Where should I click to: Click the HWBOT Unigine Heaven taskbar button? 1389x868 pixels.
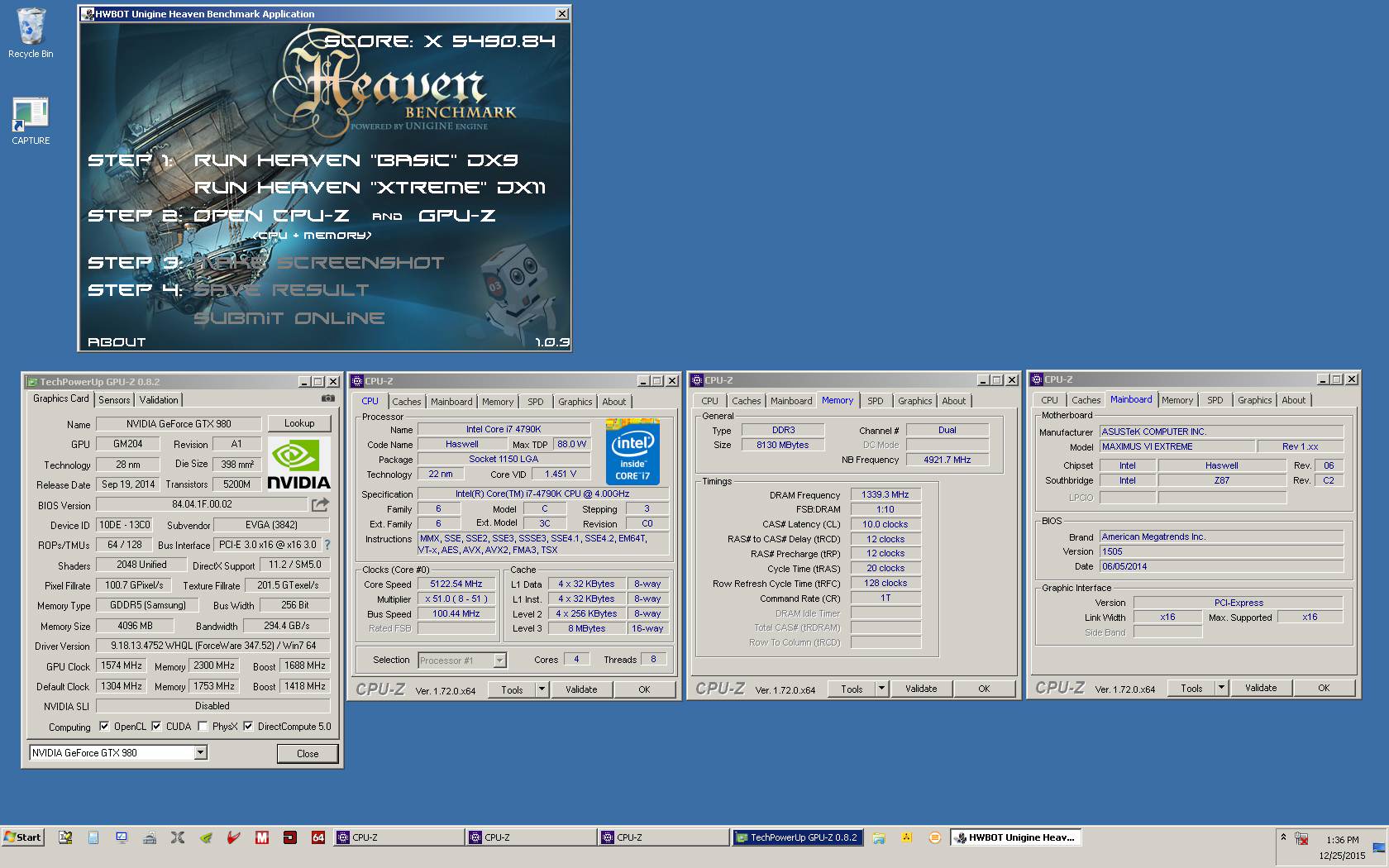click(1015, 837)
